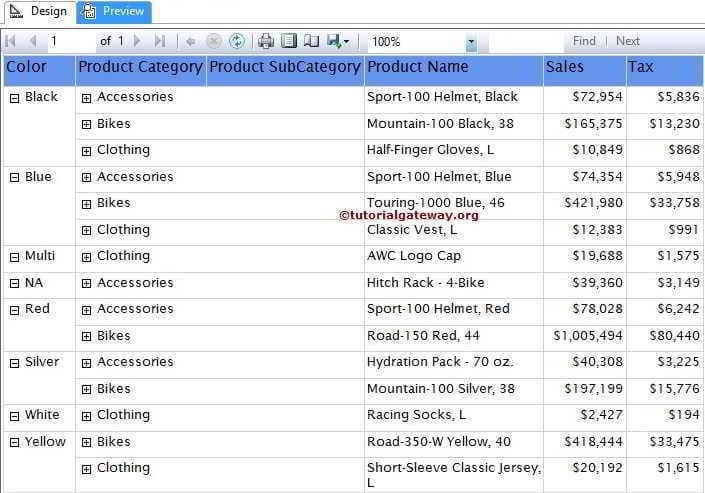
Task: Click the Product Name column header
Action: click(454, 71)
